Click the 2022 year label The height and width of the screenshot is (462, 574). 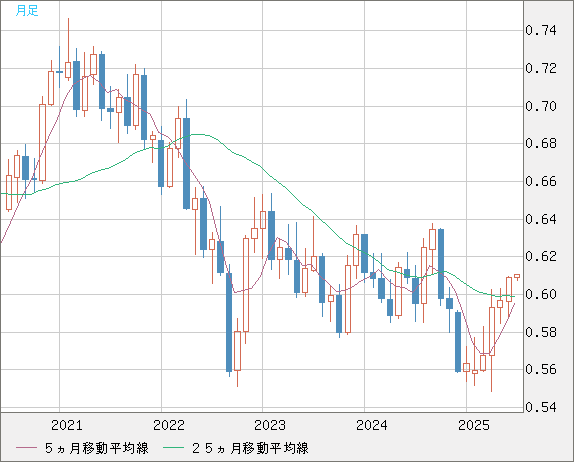(169, 425)
